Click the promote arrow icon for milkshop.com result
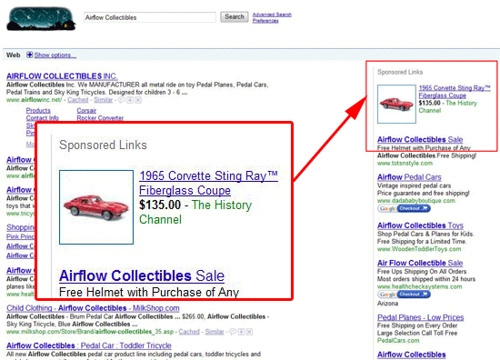This screenshot has height=360, width=500. click(x=241, y=332)
